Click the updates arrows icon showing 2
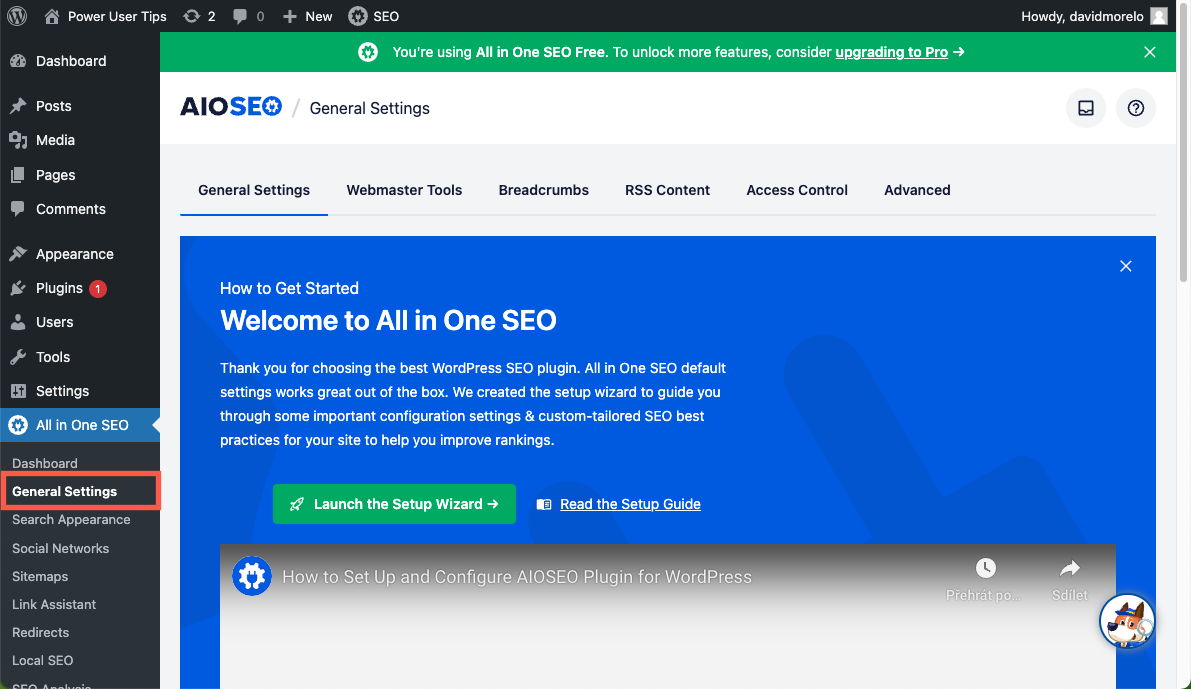 [x=191, y=15]
